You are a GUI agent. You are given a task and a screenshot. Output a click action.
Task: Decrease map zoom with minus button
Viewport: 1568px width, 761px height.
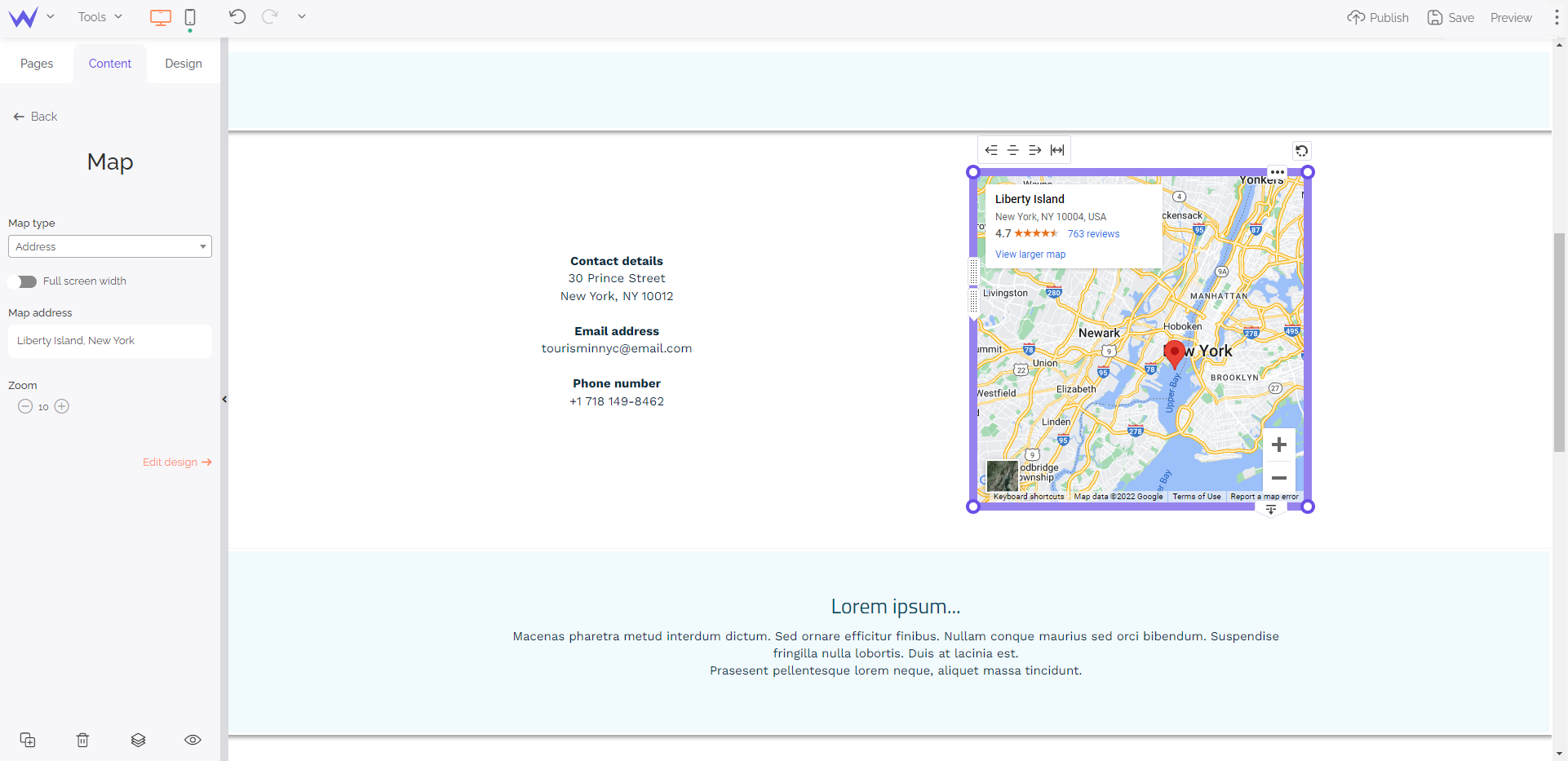[x=25, y=406]
